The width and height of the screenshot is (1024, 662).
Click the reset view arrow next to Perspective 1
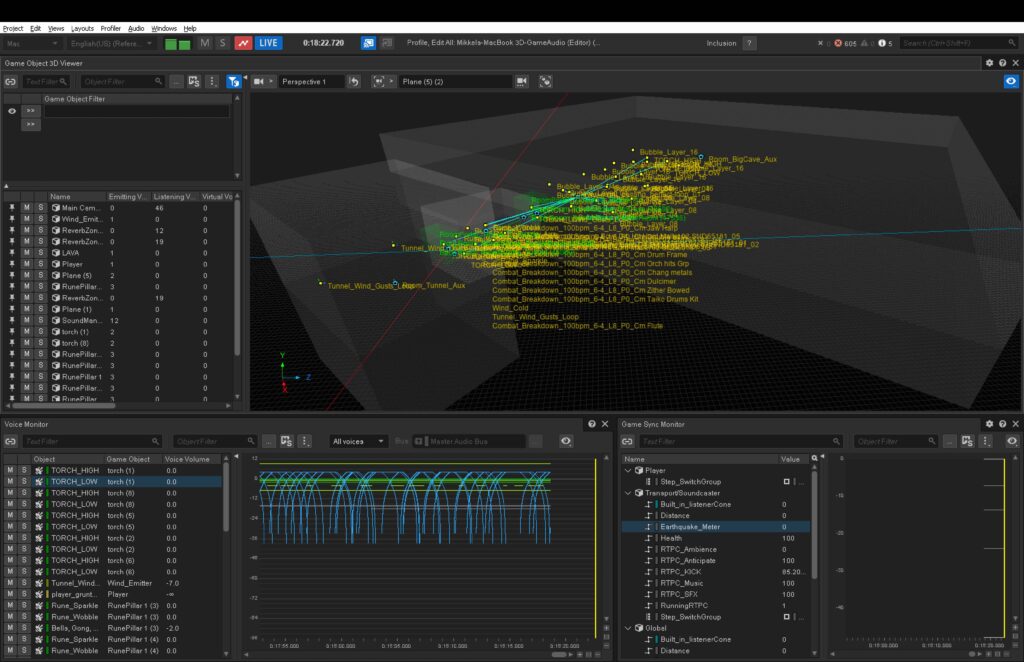pos(353,81)
